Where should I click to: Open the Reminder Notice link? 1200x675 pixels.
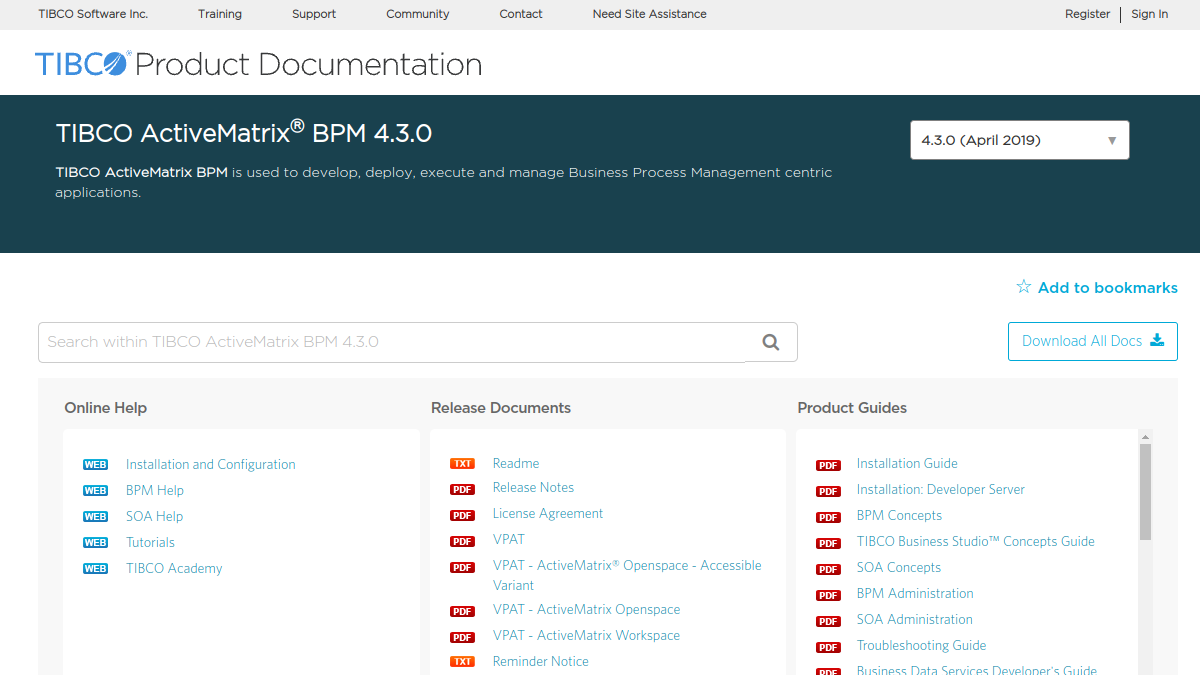click(541, 661)
